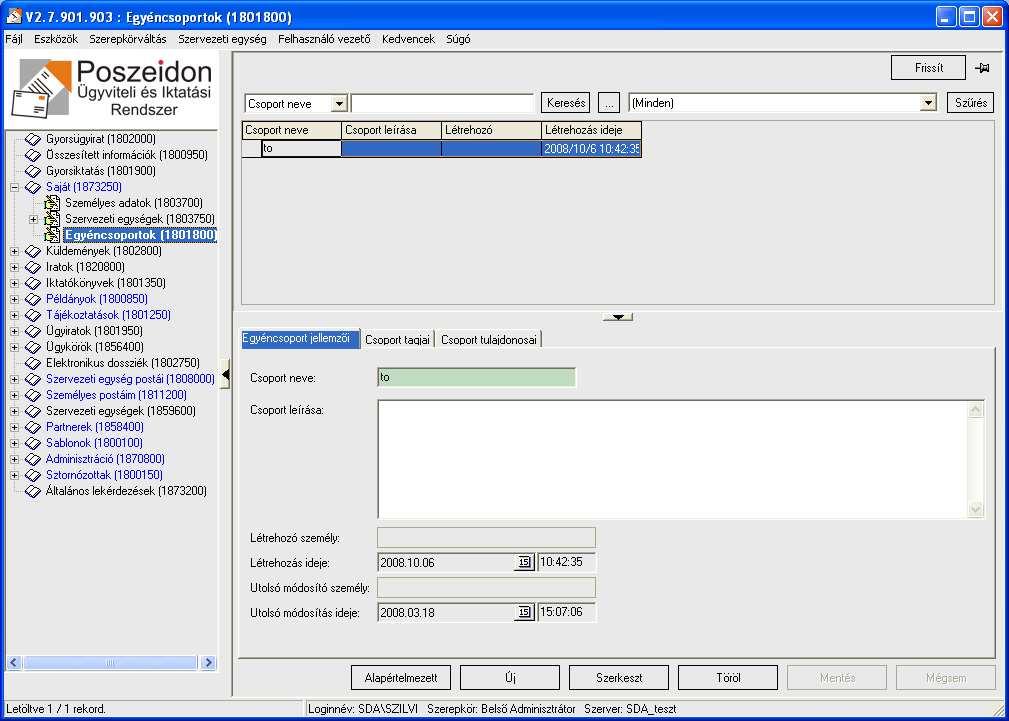Image resolution: width=1009 pixels, height=721 pixels.
Task: Open the Csoport neve search field dropdown
Action: (340, 104)
